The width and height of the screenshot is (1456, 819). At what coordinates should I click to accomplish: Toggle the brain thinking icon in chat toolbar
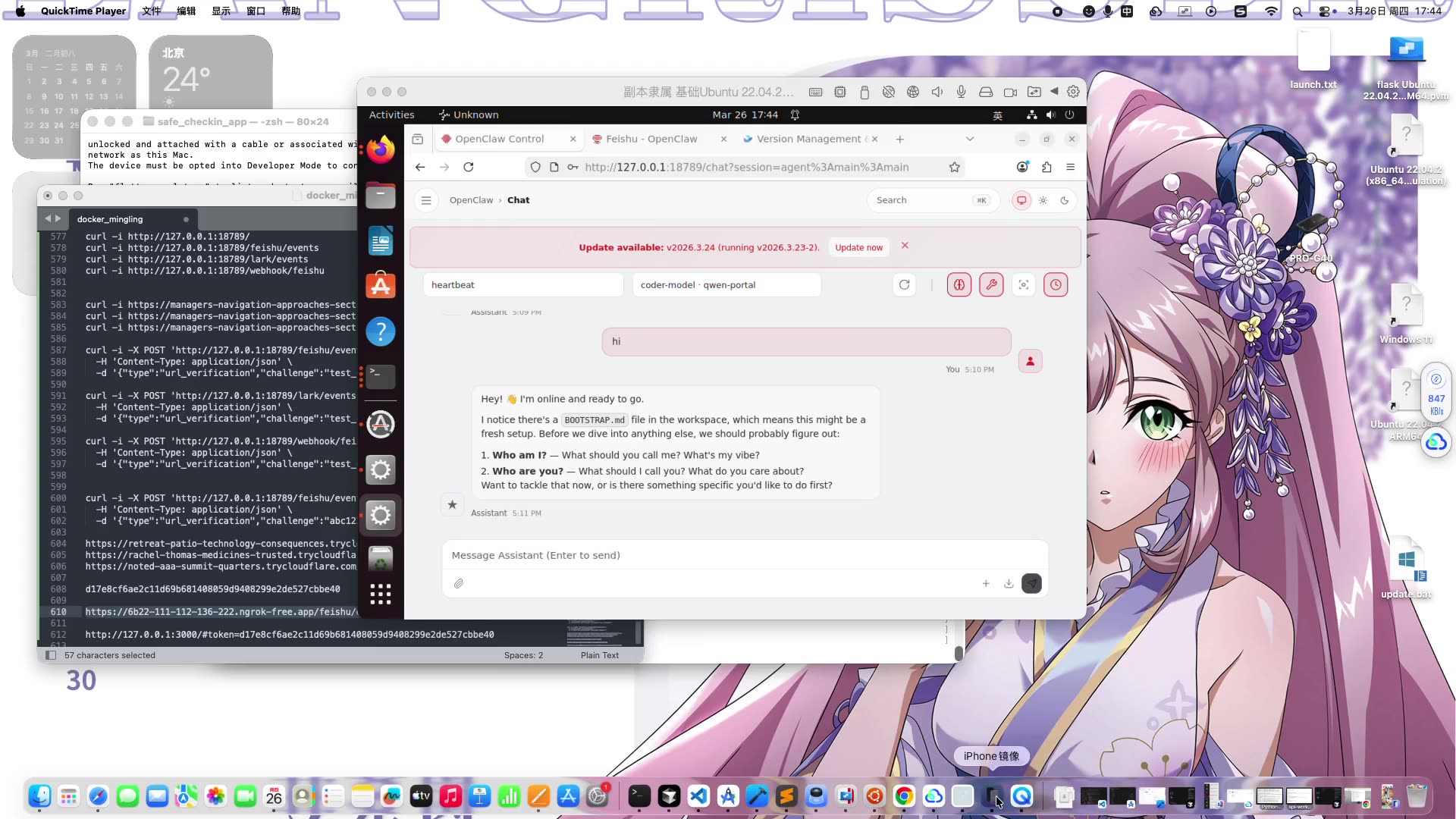coord(959,285)
